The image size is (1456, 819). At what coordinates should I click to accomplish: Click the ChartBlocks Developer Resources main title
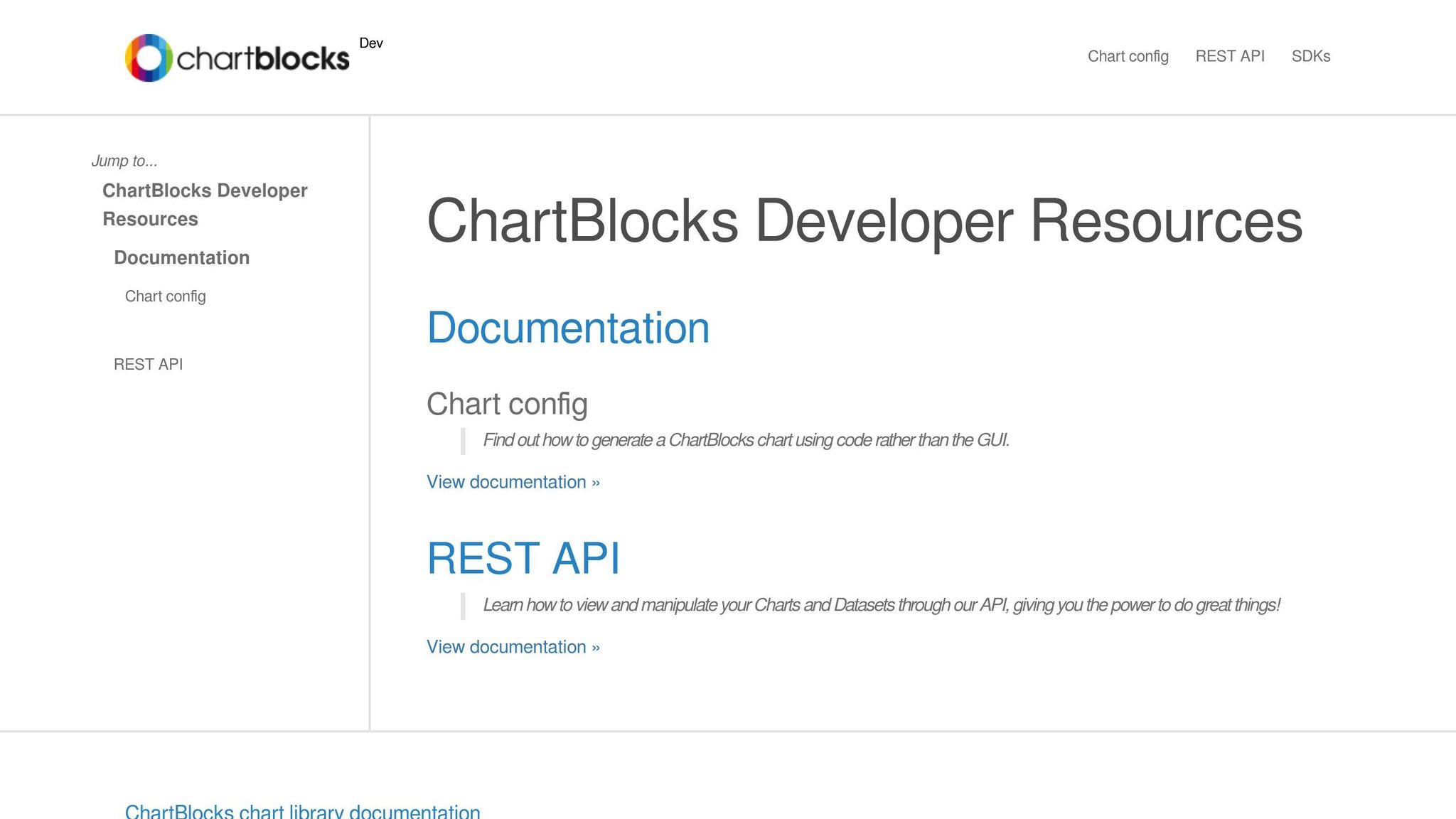864,221
